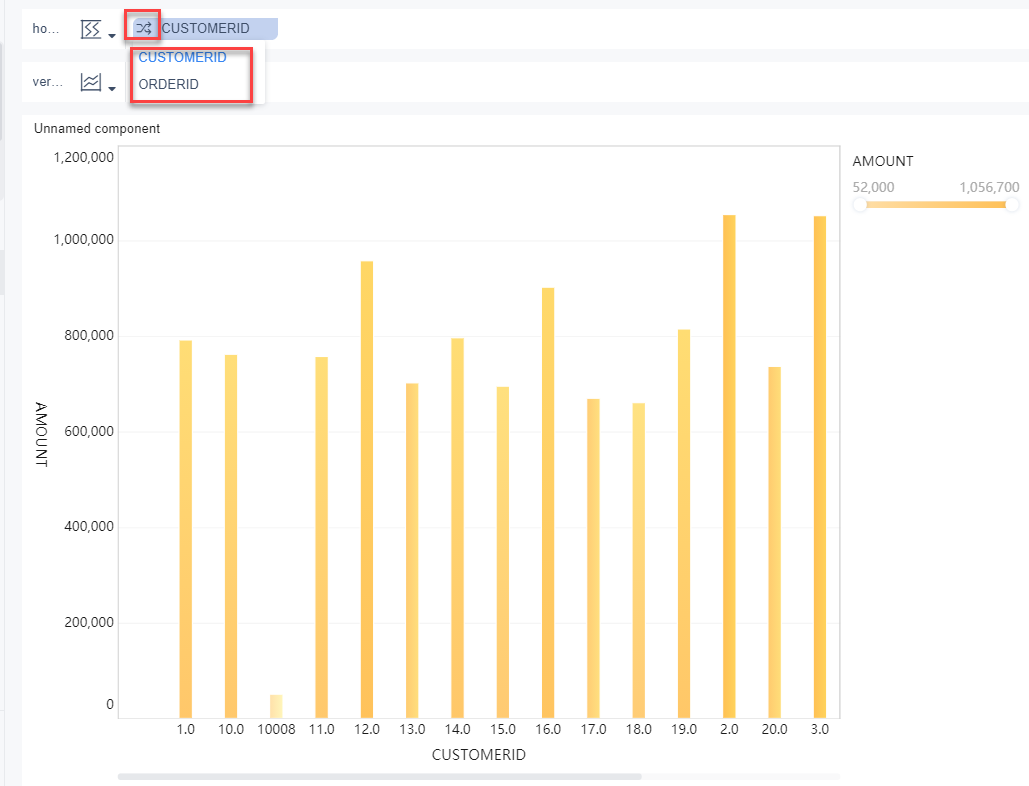Screen dimensions: 1029x786
Task: Select the bar for customer 16.0
Action: pos(548,503)
